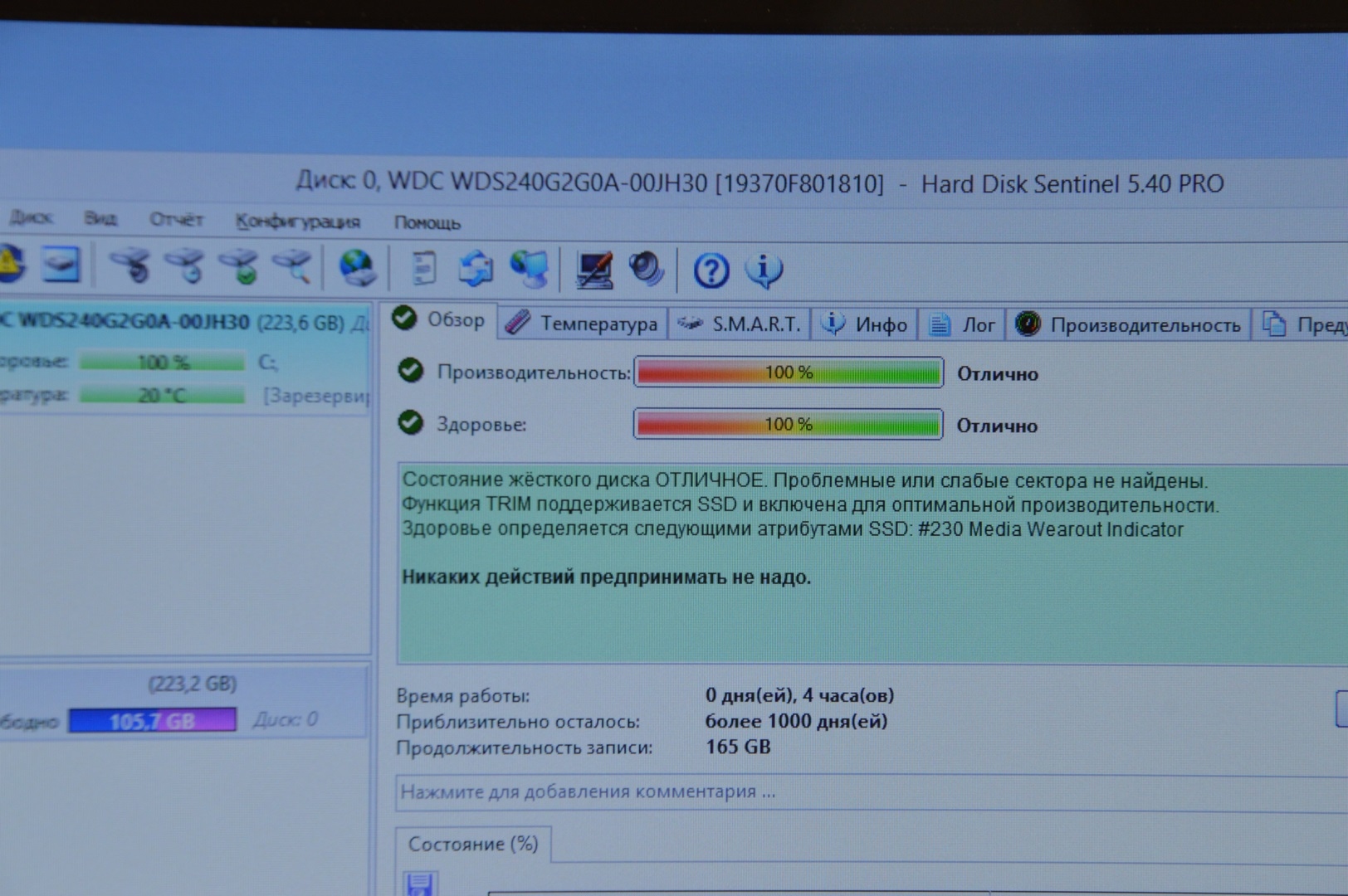This screenshot has height=896, width=1348.
Task: Click the disk with clock toolbar icon
Action: tap(186, 266)
